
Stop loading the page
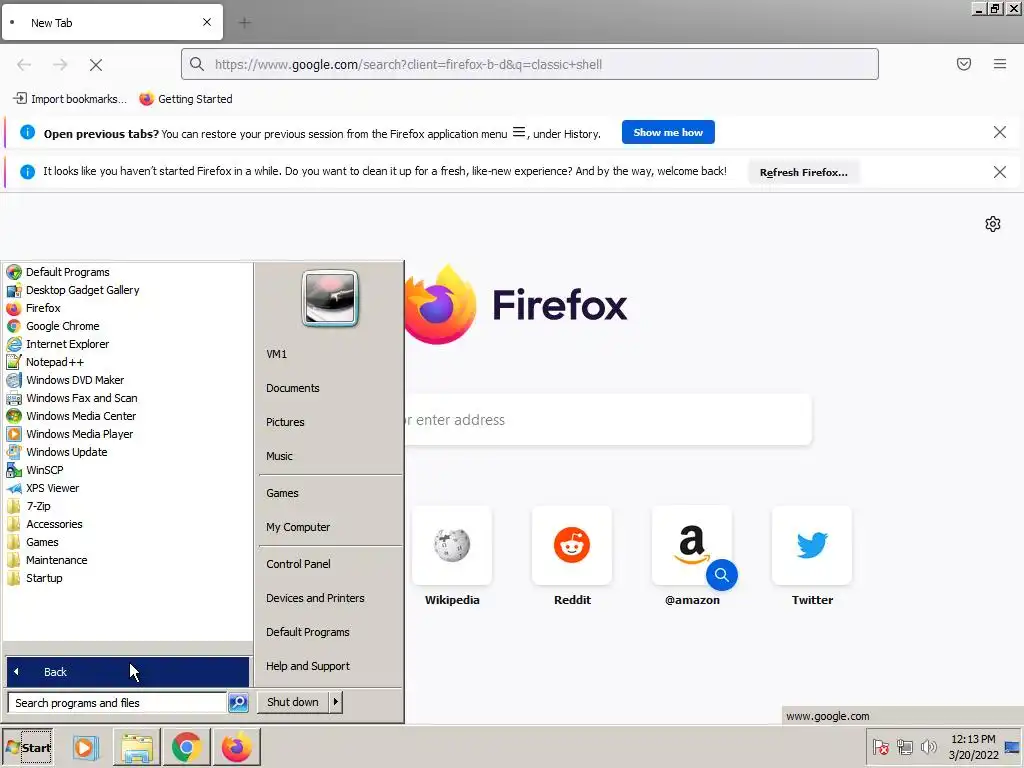pyautogui.click(x=96, y=65)
